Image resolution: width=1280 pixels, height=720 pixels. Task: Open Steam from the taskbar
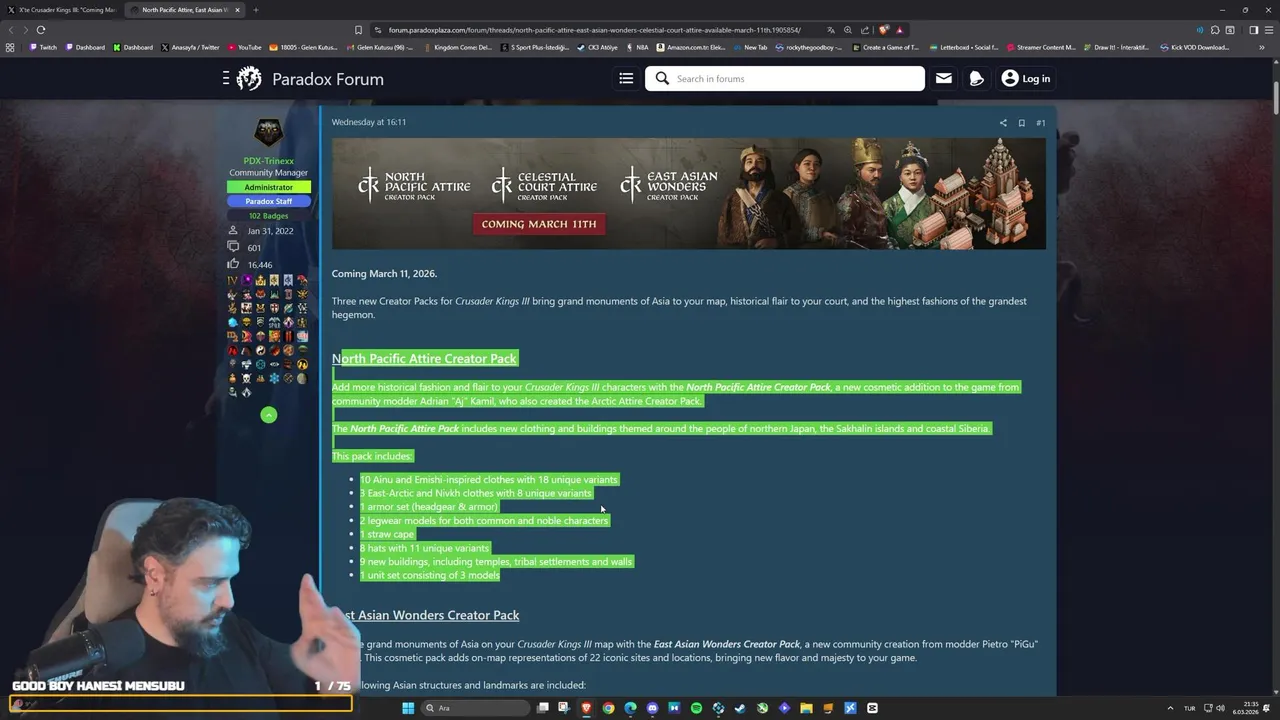pos(740,708)
